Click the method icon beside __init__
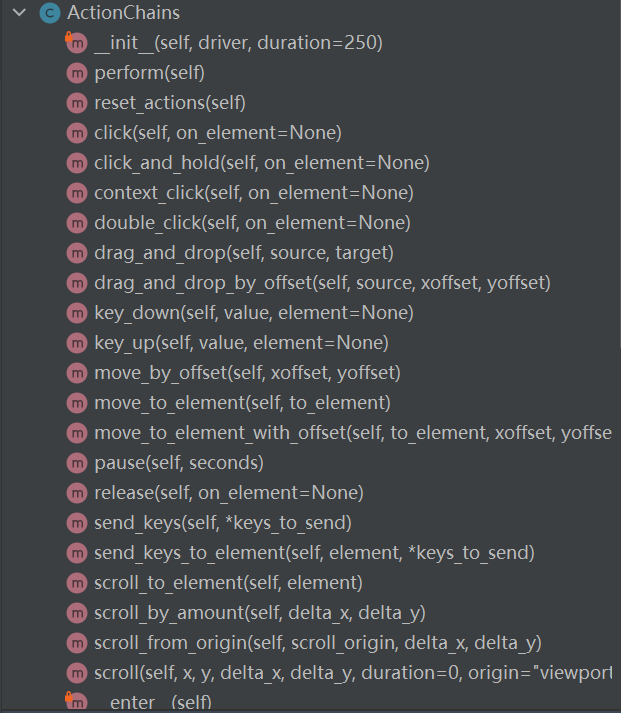This screenshot has height=713, width=621. point(76,43)
